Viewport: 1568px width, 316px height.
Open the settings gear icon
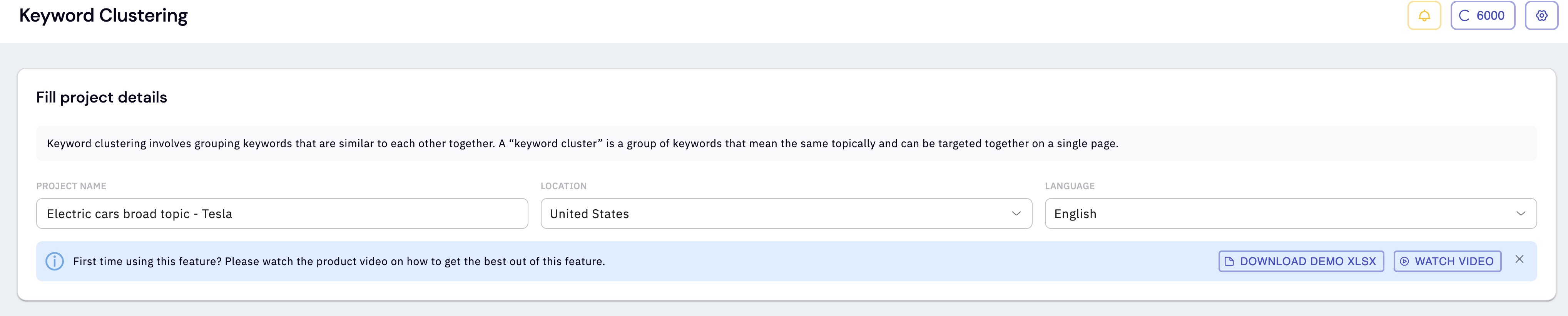coord(1541,16)
